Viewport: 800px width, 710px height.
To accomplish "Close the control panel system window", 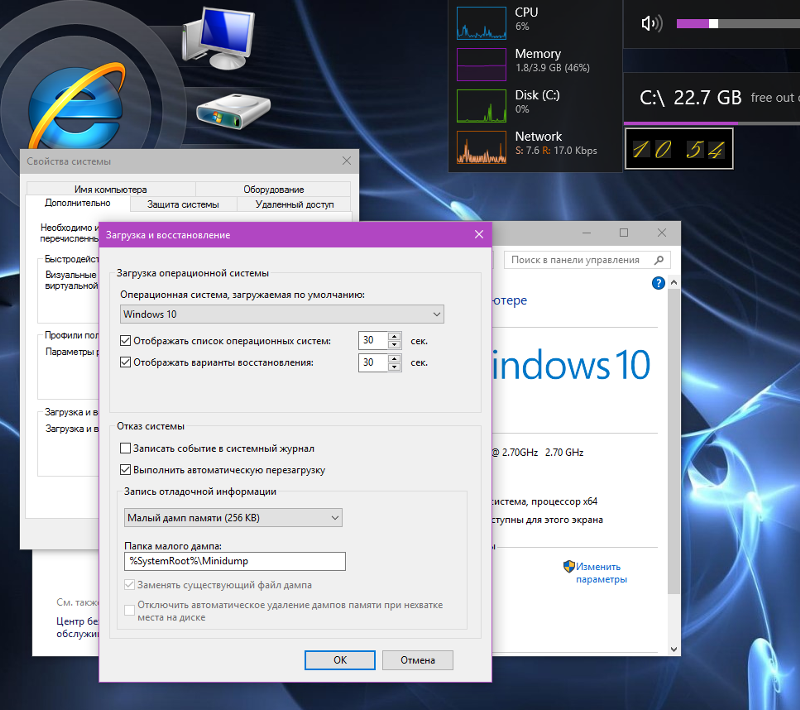I will (662, 233).
